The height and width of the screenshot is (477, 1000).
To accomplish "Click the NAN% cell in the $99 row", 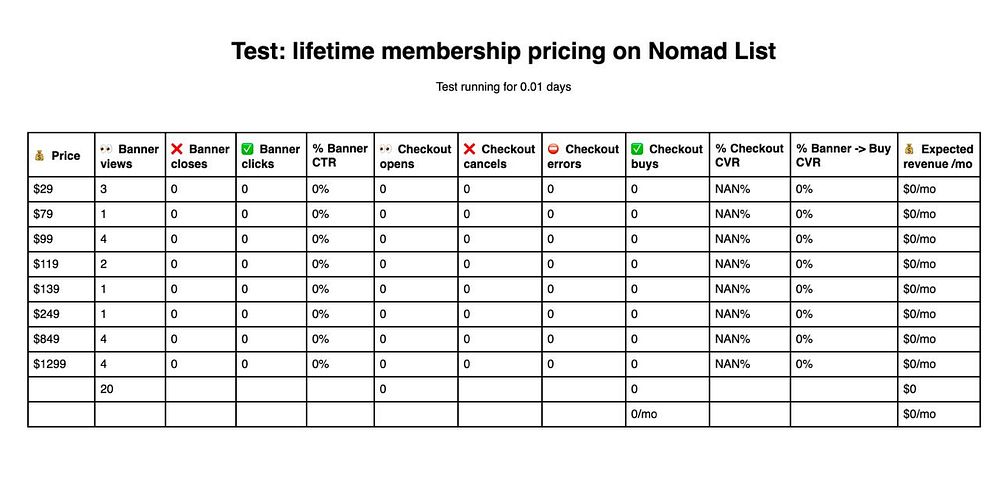I will [x=732, y=238].
